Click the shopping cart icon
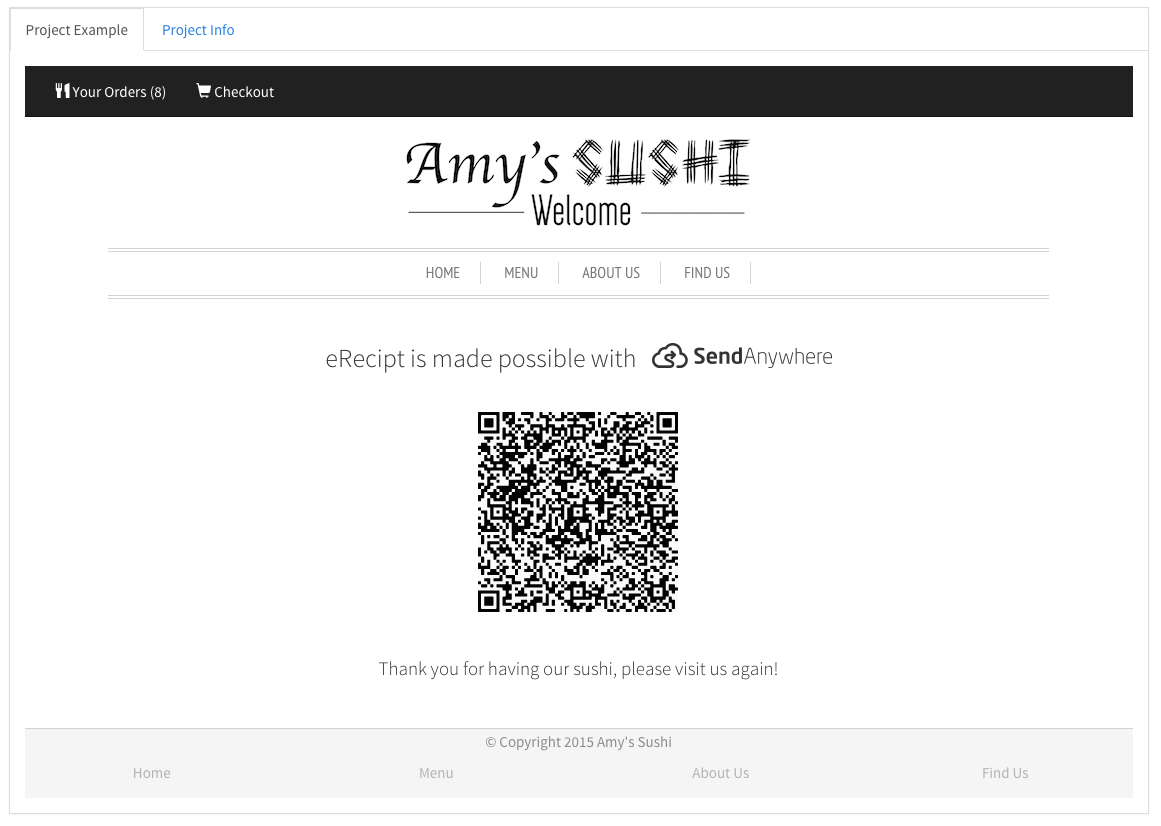Screen dimensions: 1161x826 point(204,90)
